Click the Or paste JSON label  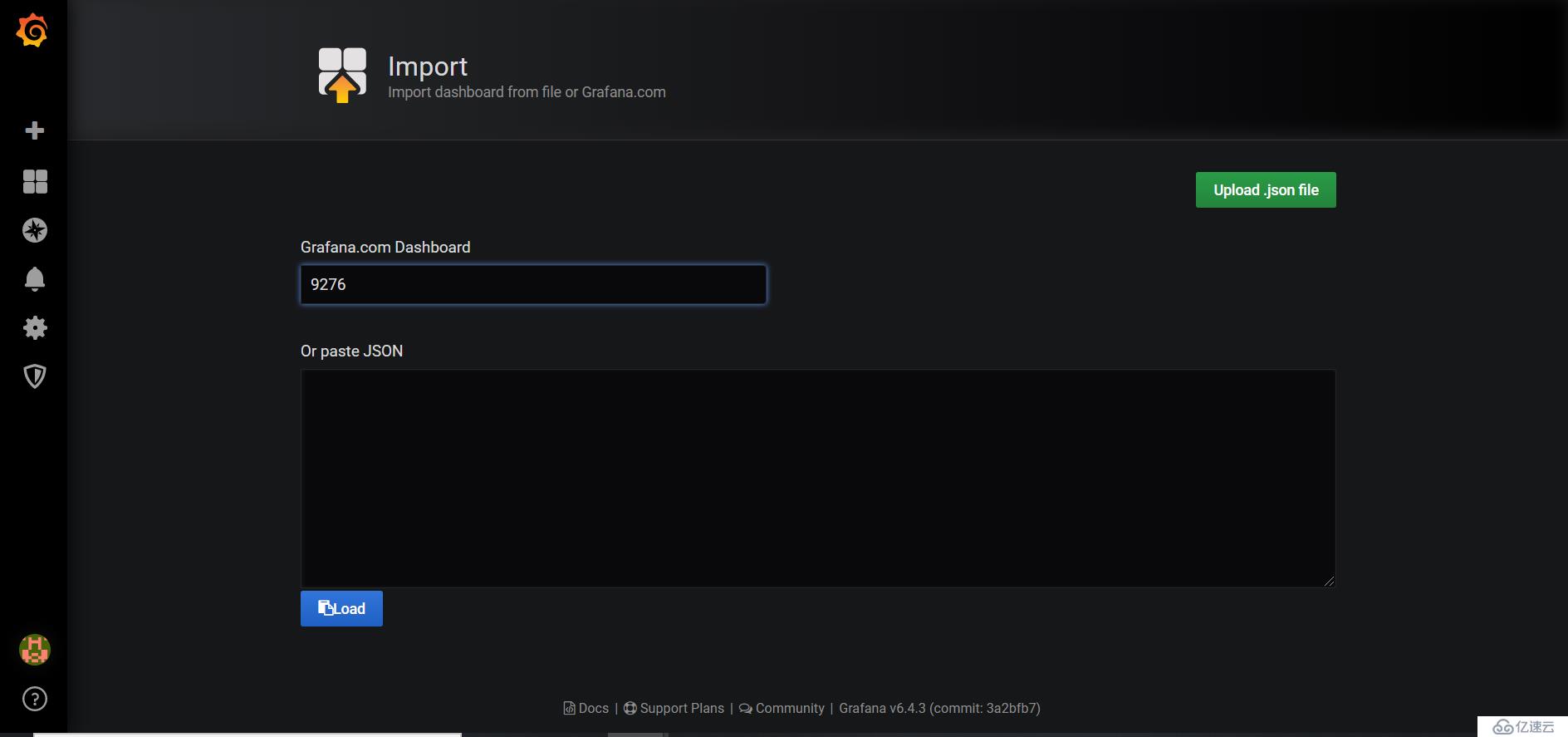click(351, 351)
